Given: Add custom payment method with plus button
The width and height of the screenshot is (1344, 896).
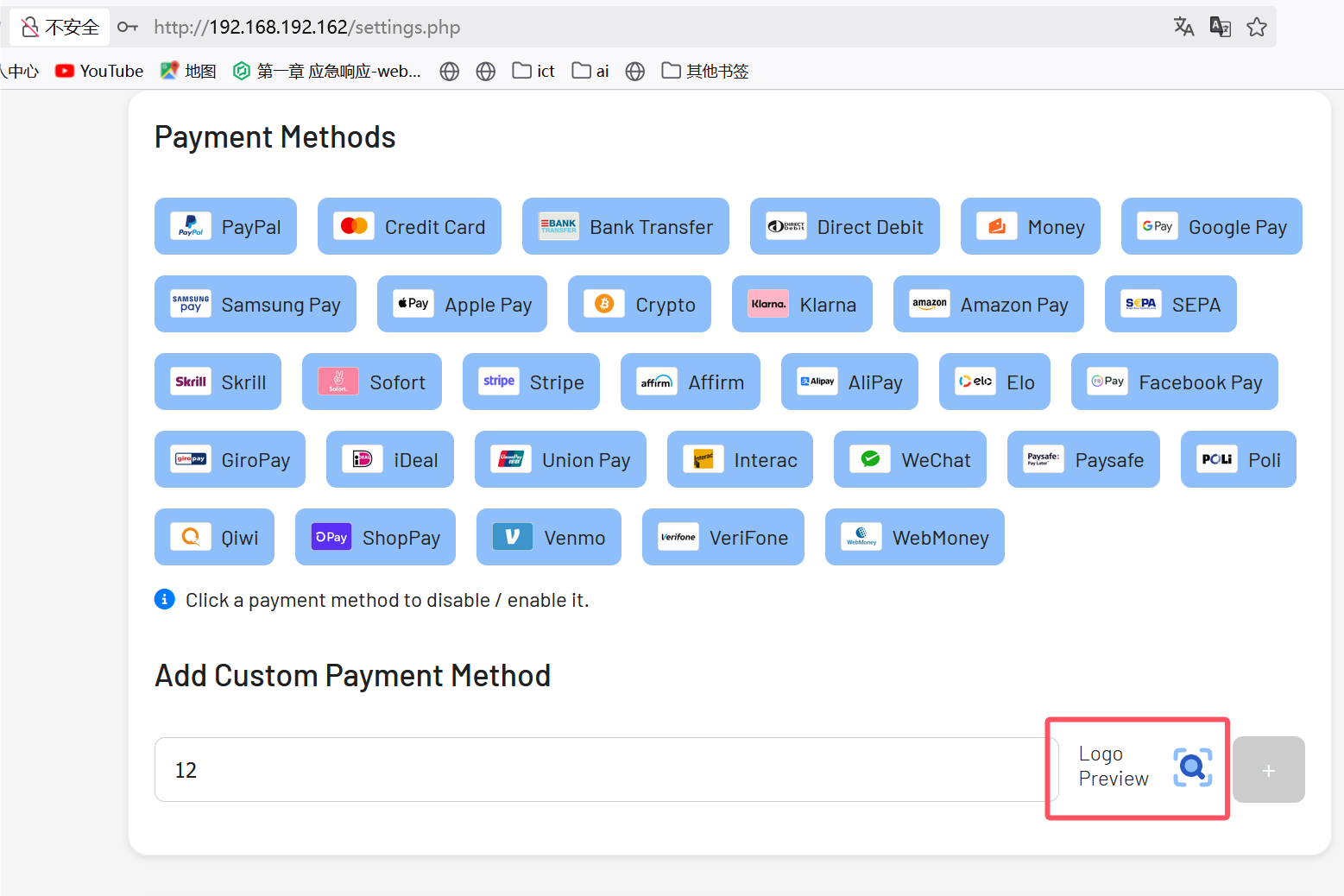Looking at the screenshot, I should pos(1268,770).
